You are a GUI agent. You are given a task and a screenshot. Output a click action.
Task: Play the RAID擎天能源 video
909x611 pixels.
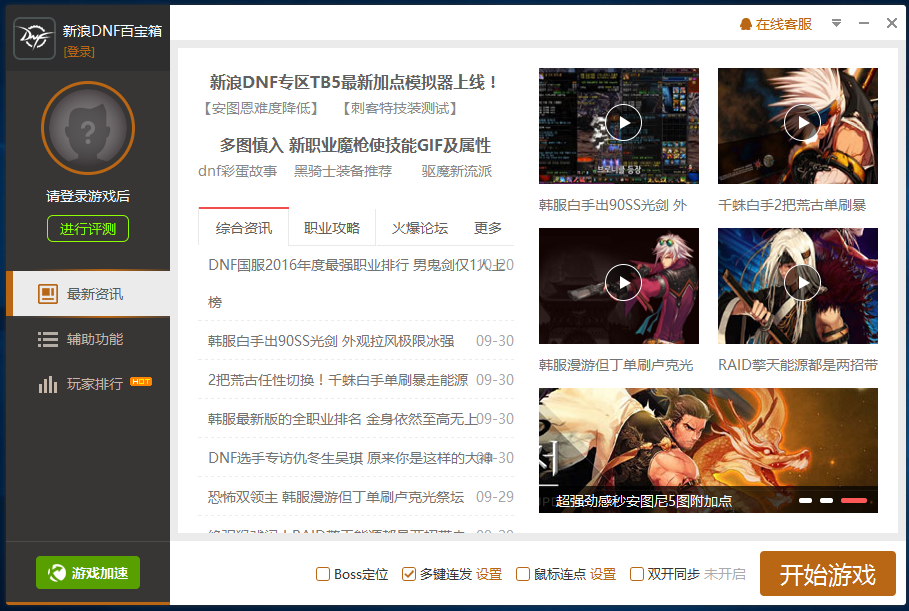coord(802,282)
